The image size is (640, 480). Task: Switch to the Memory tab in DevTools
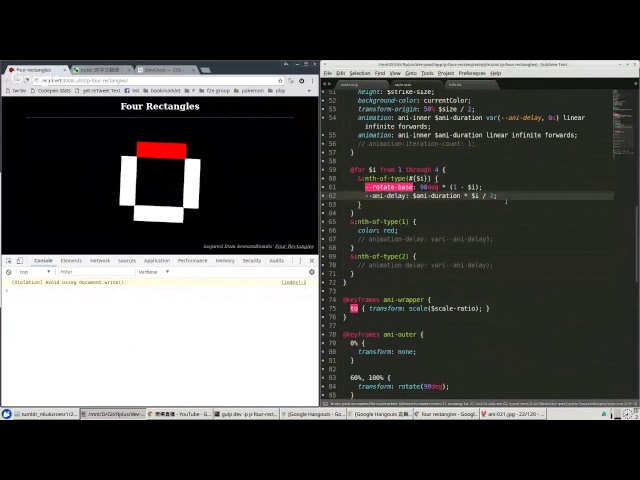click(225, 261)
